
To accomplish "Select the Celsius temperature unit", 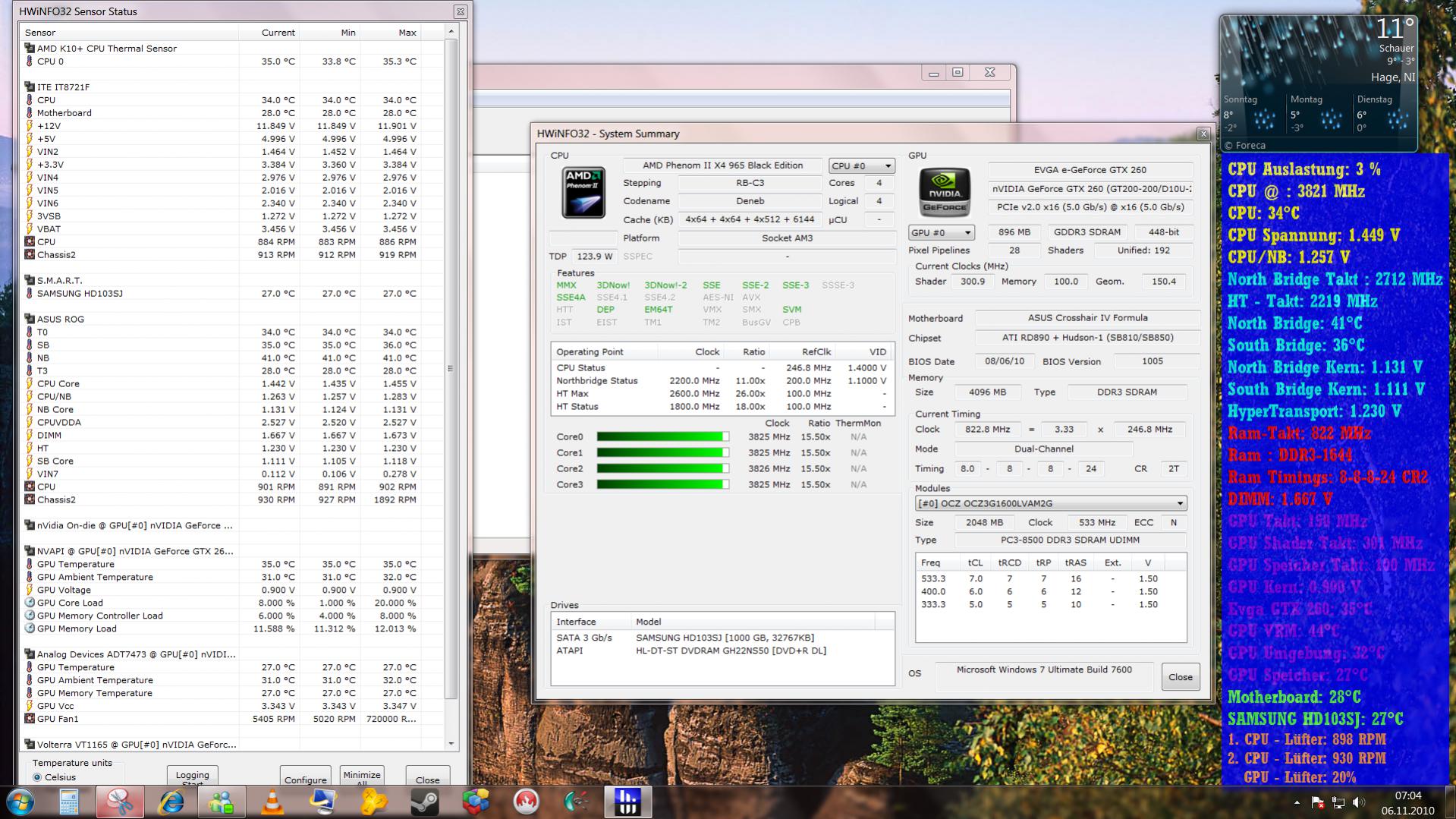I will pos(37,777).
